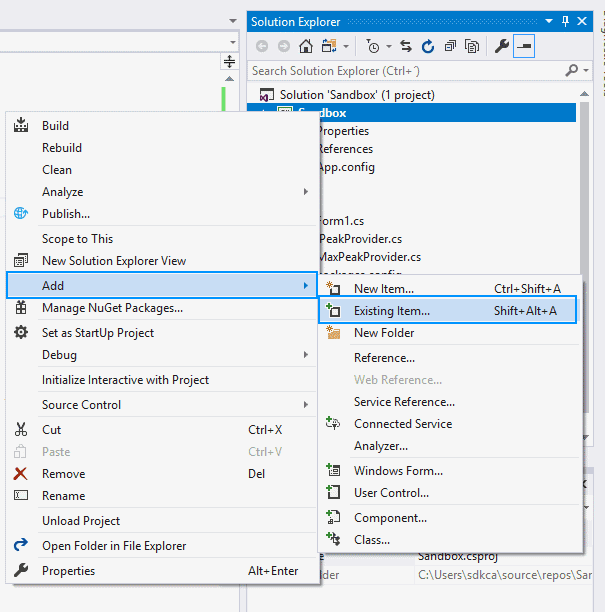Click the Collapse All icon

(x=450, y=46)
